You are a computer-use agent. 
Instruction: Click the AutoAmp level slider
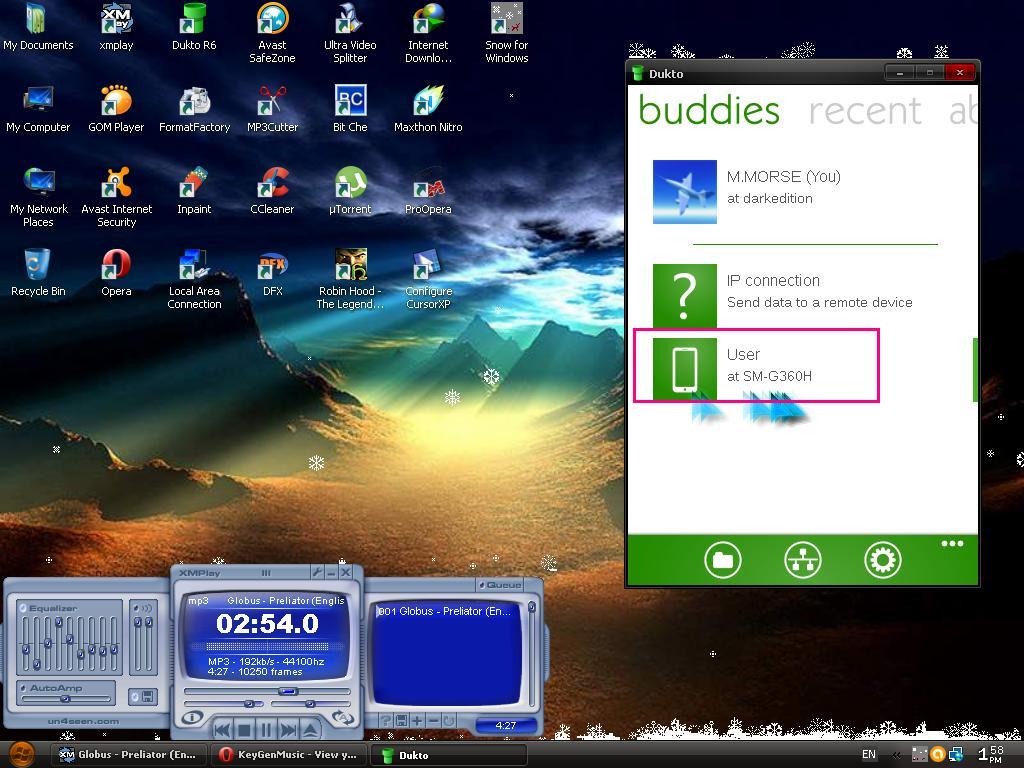[65, 699]
